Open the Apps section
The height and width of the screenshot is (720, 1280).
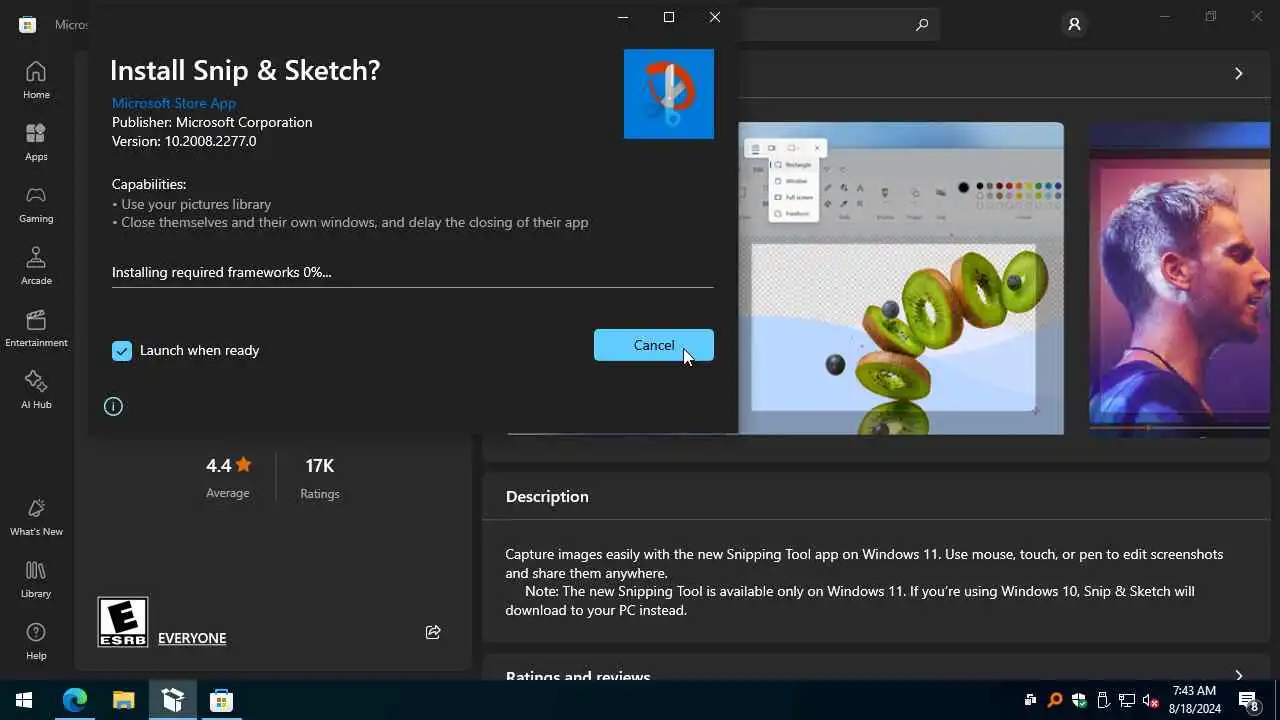(36, 142)
